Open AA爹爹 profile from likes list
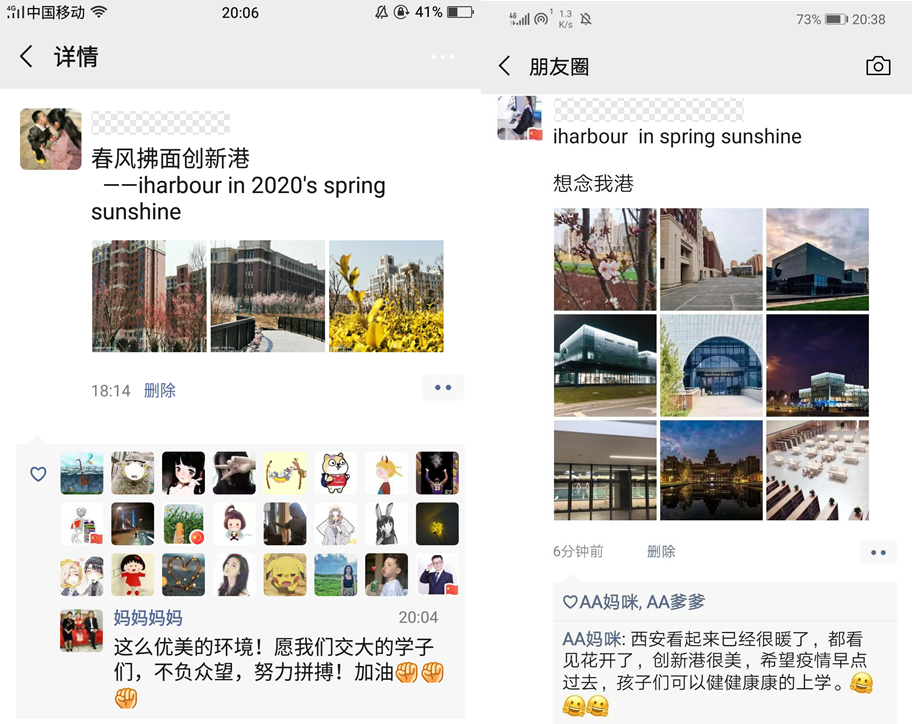Viewport: 912px width, 724px height. pos(675,602)
